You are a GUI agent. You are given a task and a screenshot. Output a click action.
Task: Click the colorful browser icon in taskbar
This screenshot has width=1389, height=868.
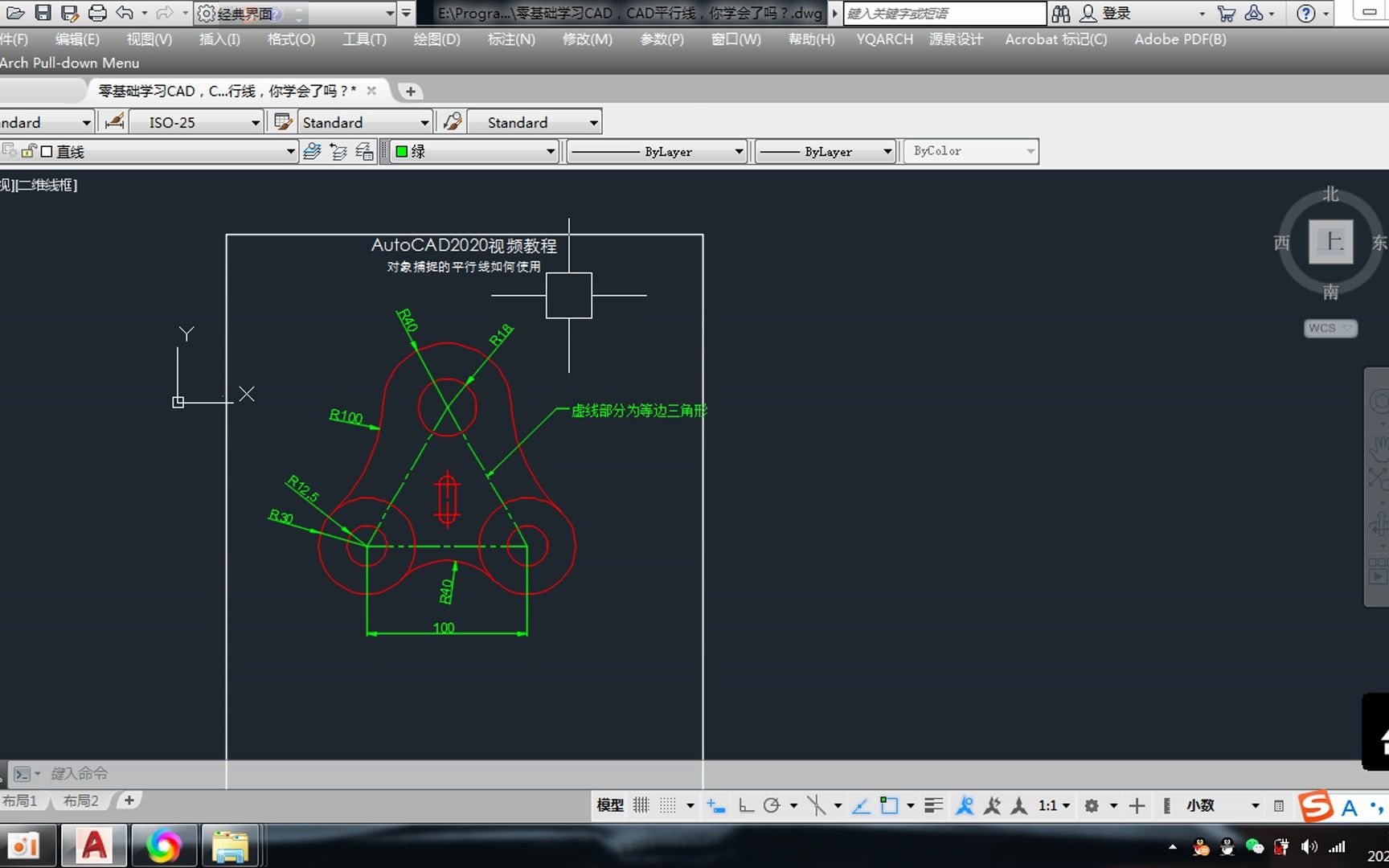pos(163,845)
